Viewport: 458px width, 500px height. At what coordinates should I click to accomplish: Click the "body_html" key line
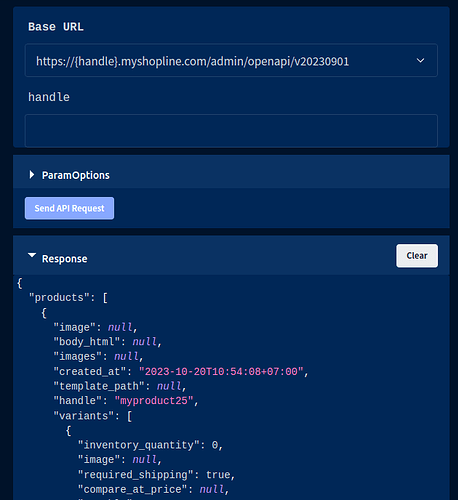pos(108,342)
